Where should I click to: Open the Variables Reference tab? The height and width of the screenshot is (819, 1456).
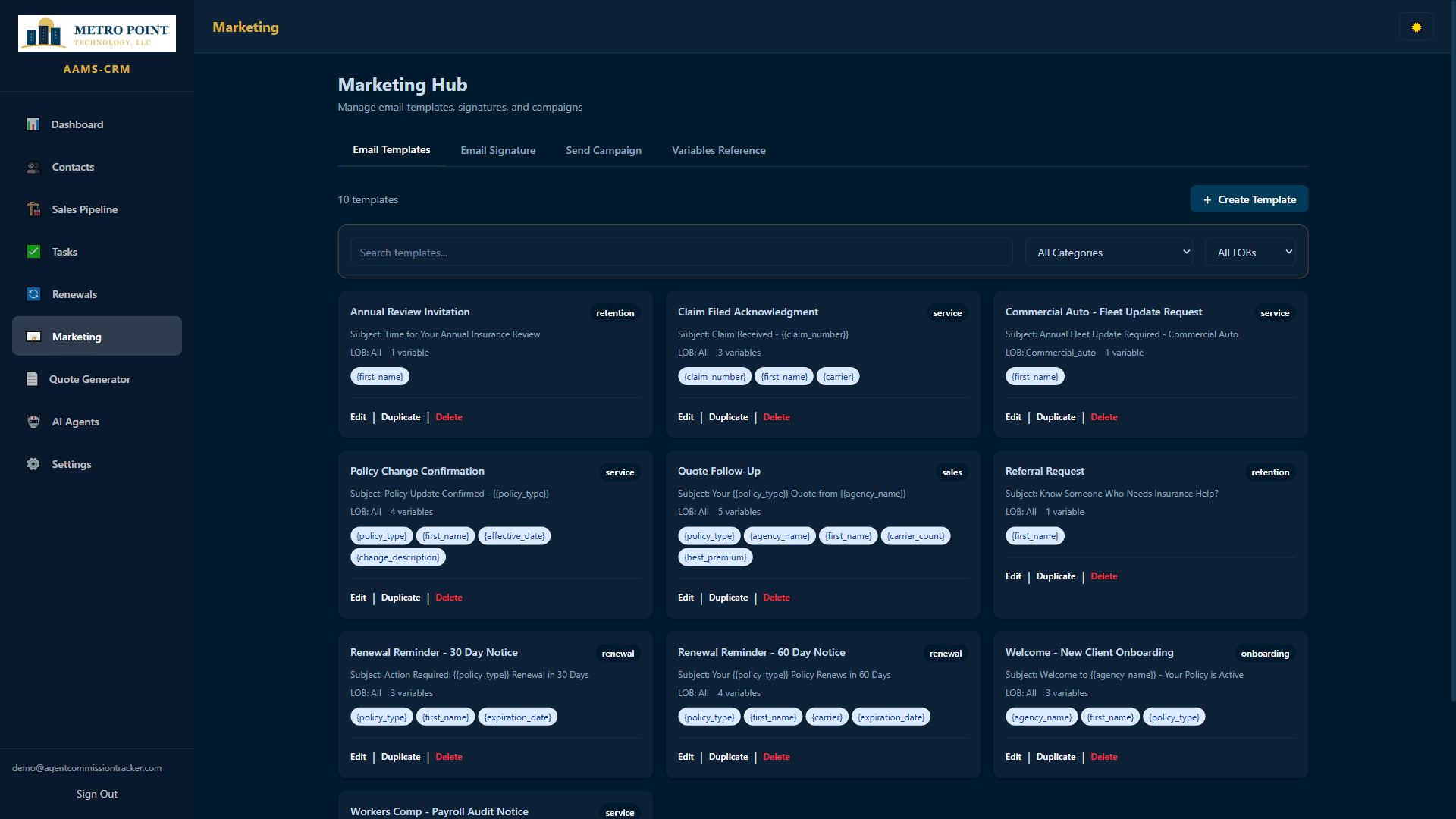coord(718,150)
